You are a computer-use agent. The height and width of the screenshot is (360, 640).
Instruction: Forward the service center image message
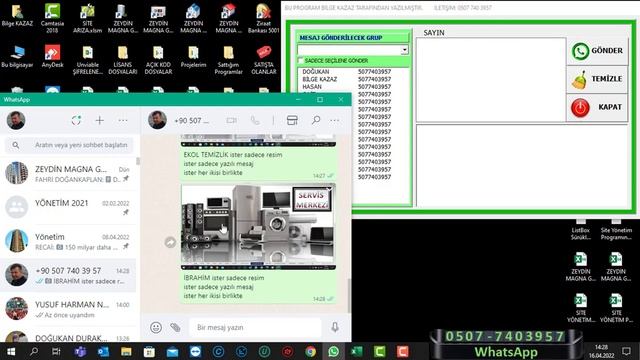pos(170,242)
